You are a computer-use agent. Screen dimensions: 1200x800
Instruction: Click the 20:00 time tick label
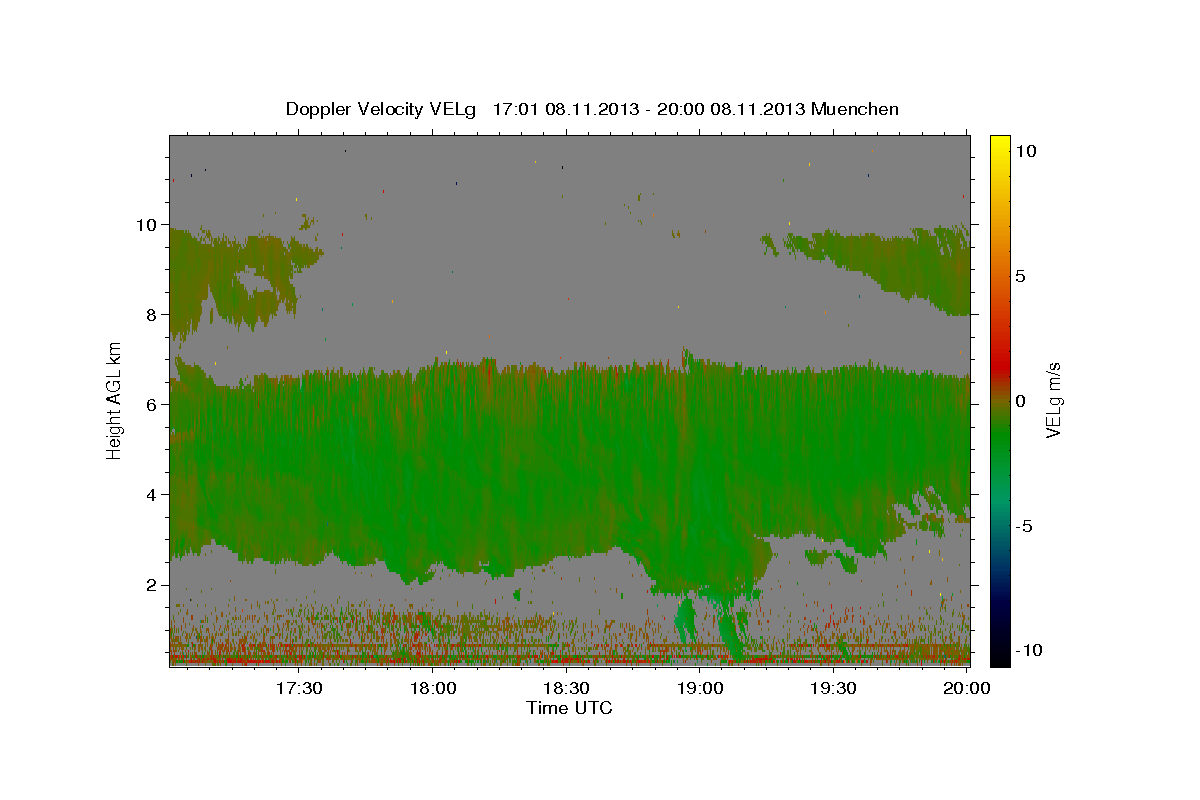click(x=968, y=688)
